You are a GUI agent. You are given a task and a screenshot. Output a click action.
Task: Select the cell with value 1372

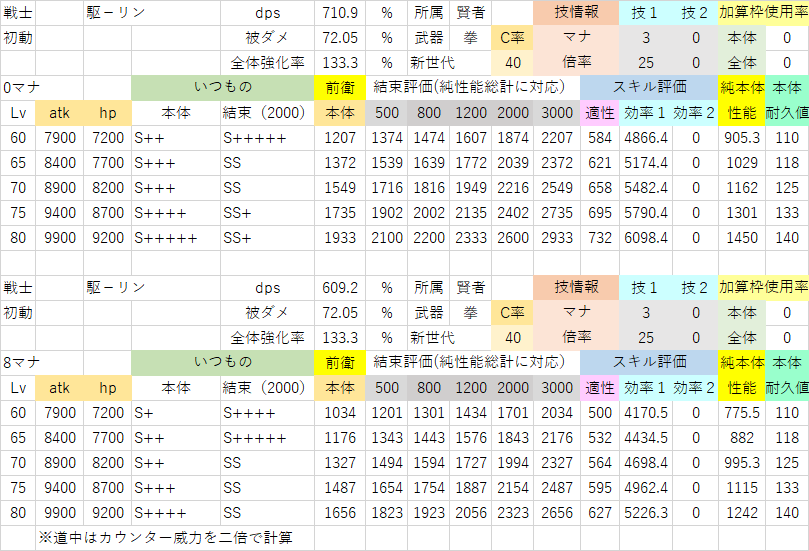tap(340, 163)
